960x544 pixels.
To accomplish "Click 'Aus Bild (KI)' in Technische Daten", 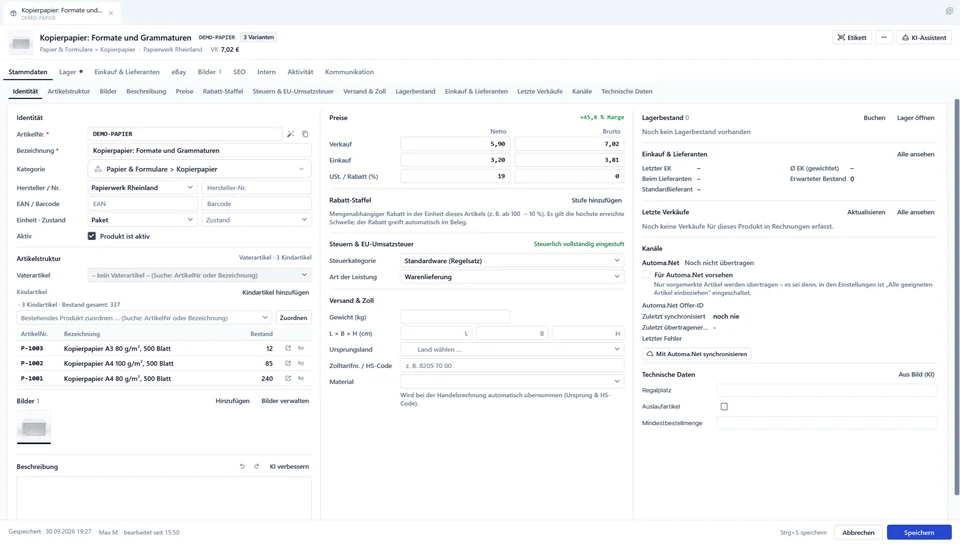I will pyautogui.click(x=916, y=374).
